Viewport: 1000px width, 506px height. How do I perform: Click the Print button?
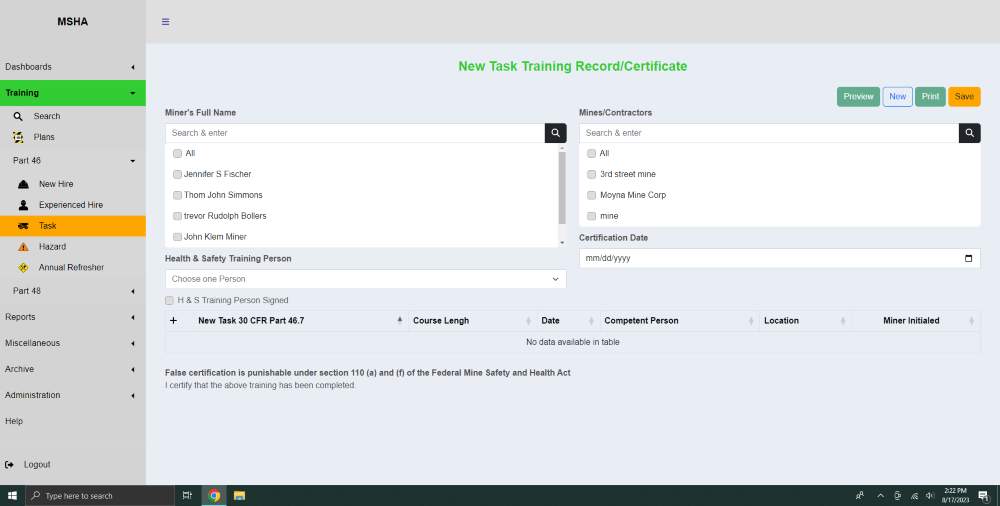coord(930,96)
